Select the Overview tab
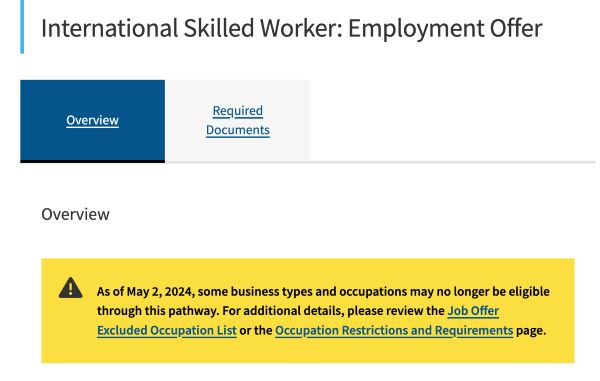 point(93,120)
